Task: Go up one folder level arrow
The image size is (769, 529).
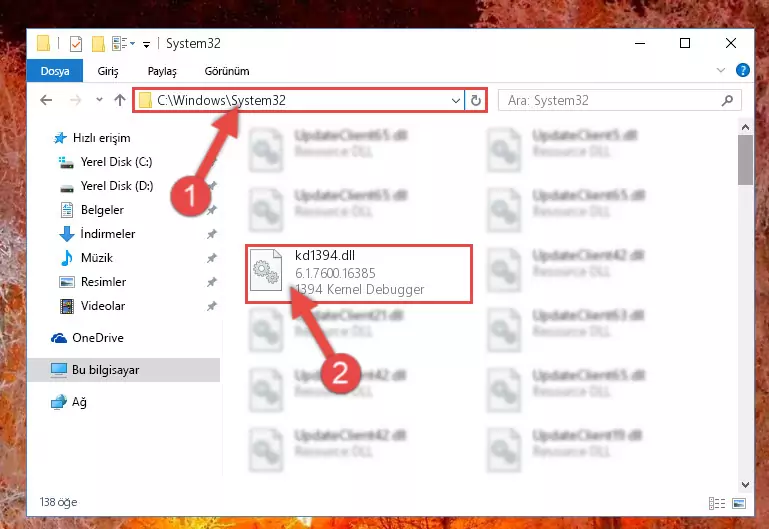Action: point(120,100)
